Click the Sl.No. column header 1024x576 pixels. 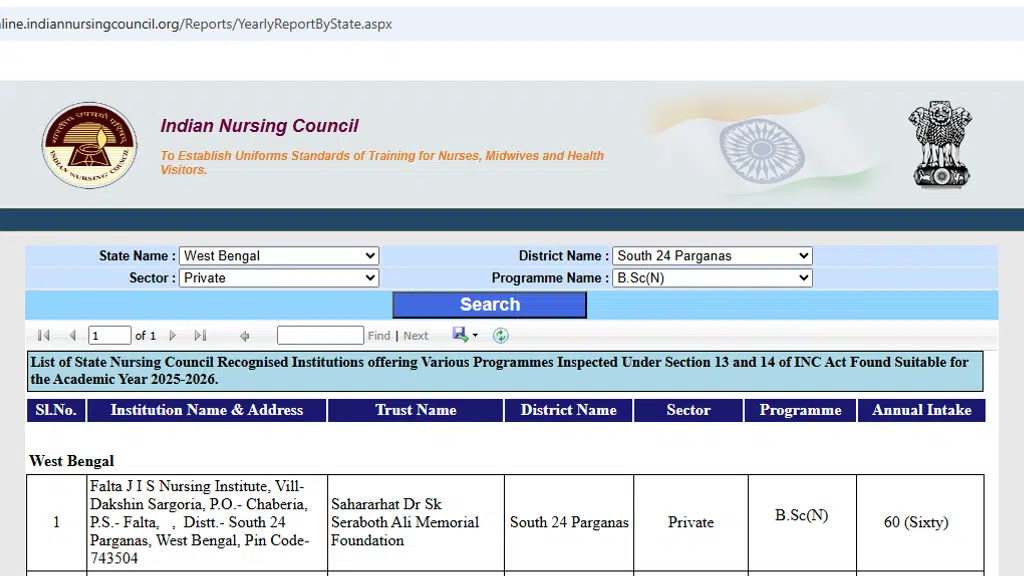click(56, 410)
